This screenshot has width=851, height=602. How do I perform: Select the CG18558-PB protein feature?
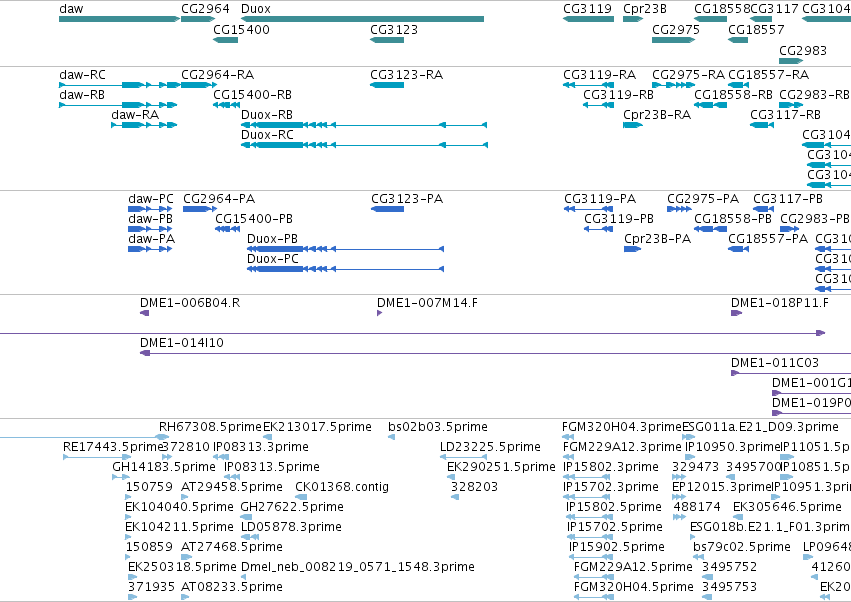pos(710,229)
